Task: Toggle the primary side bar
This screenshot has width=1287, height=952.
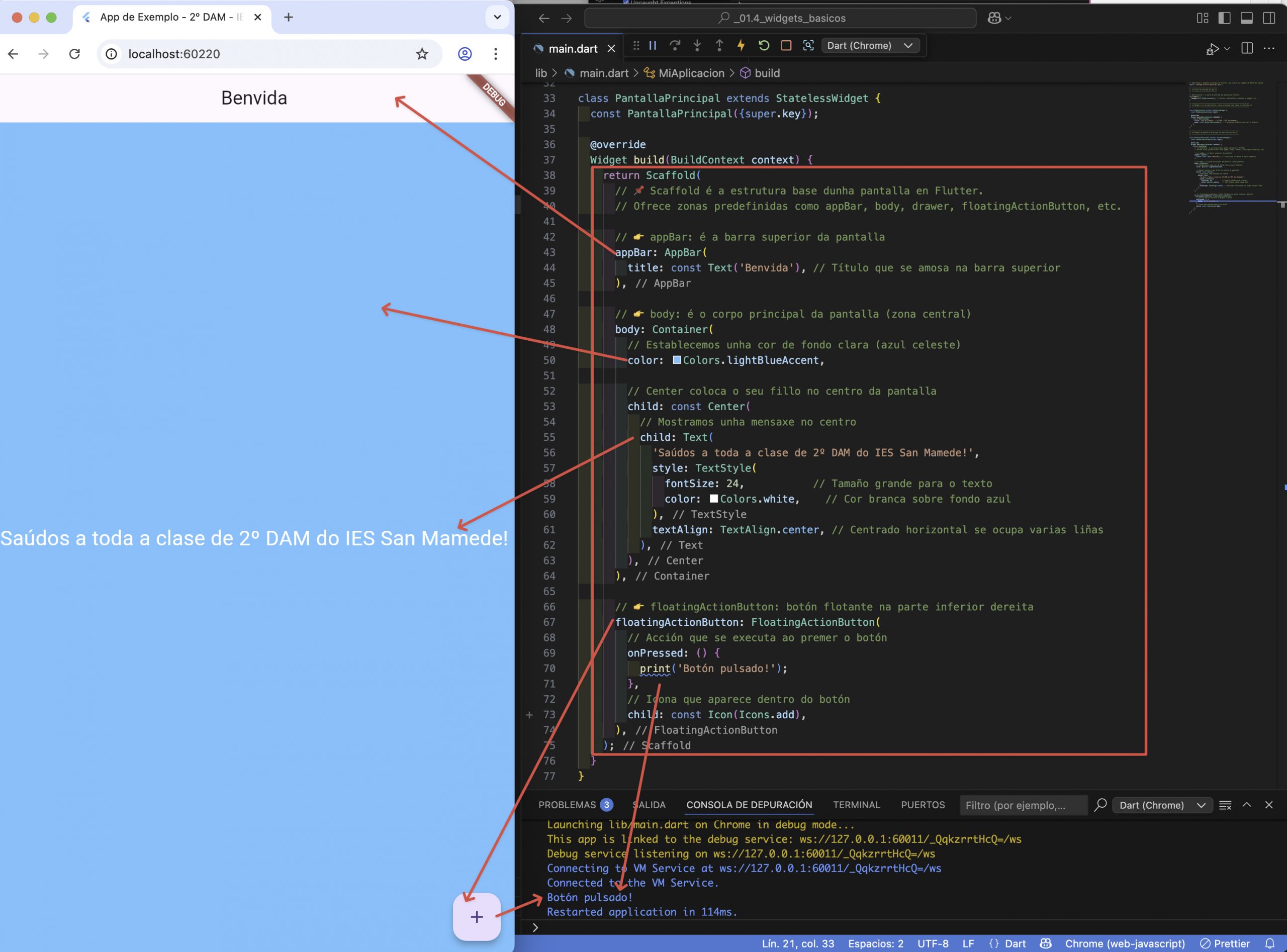Action: (1224, 18)
